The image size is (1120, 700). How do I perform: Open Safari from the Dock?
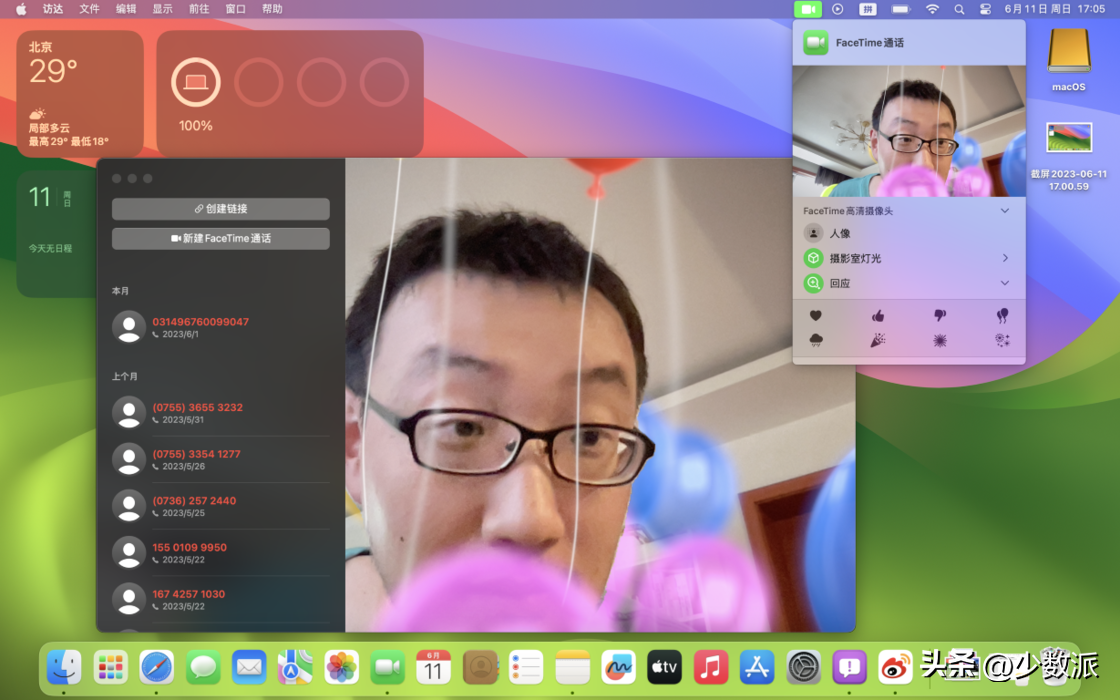coord(156,667)
